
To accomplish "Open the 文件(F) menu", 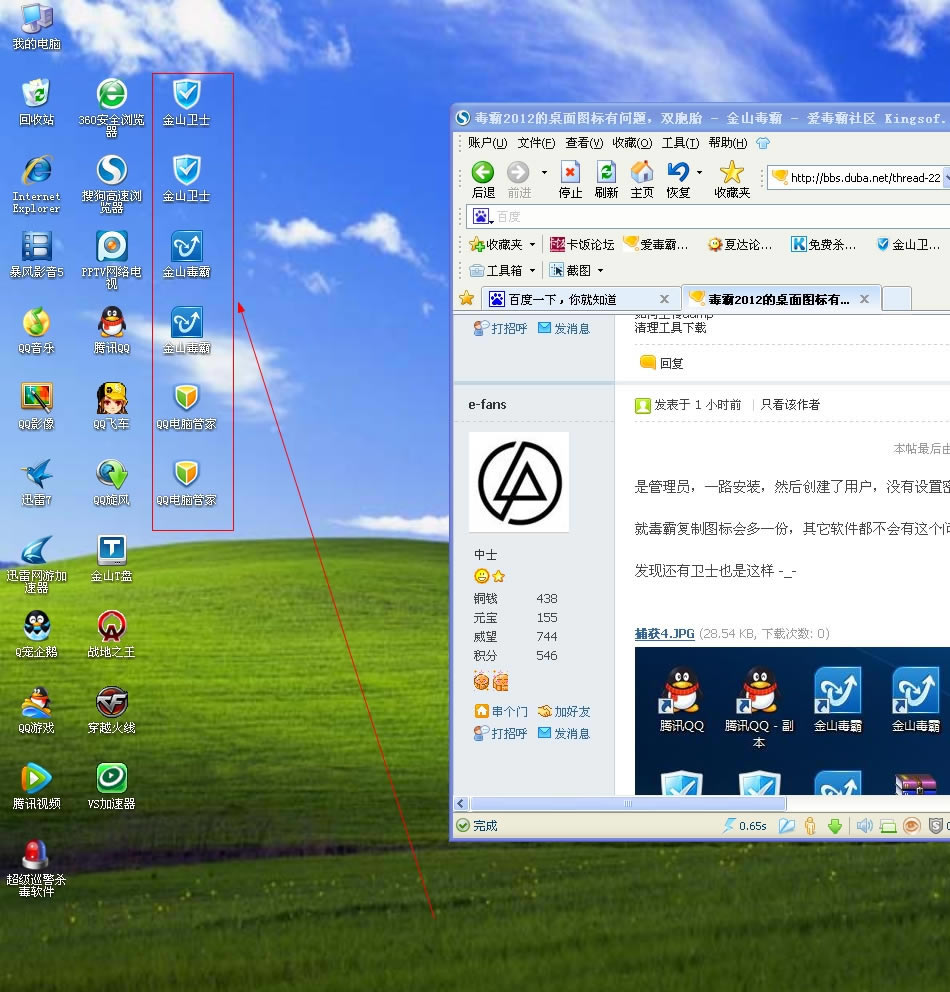I will coord(536,143).
